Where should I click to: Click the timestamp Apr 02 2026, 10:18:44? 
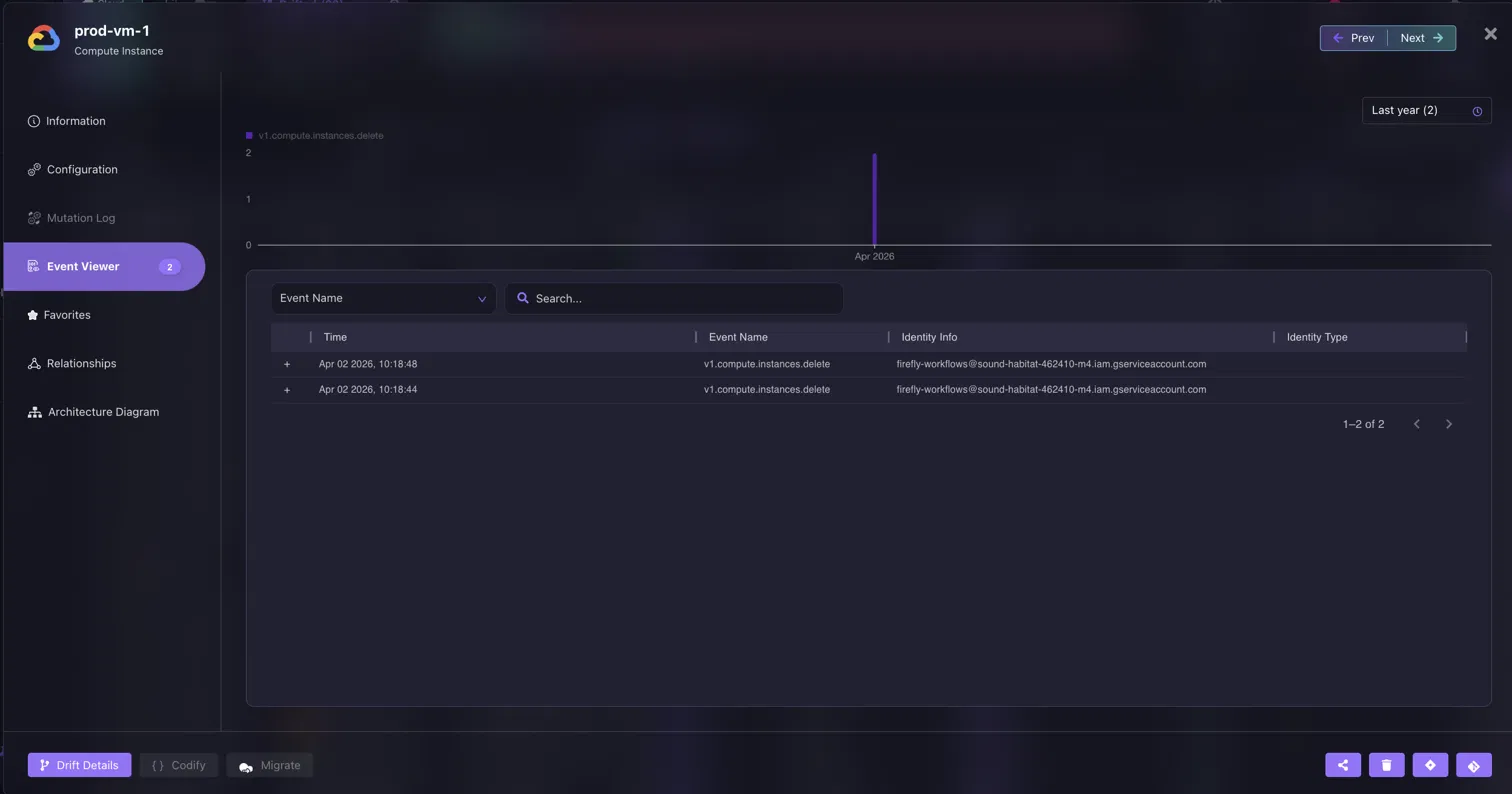(368, 390)
